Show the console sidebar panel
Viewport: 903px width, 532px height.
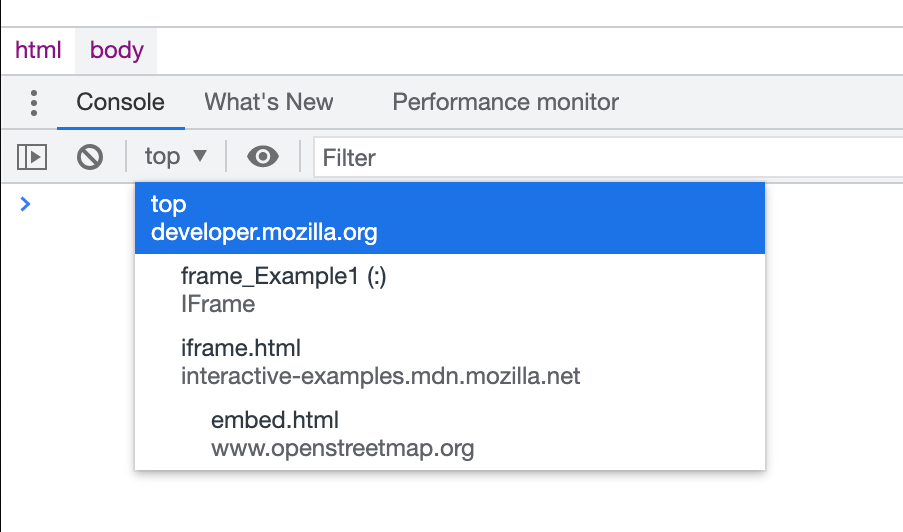click(x=33, y=156)
